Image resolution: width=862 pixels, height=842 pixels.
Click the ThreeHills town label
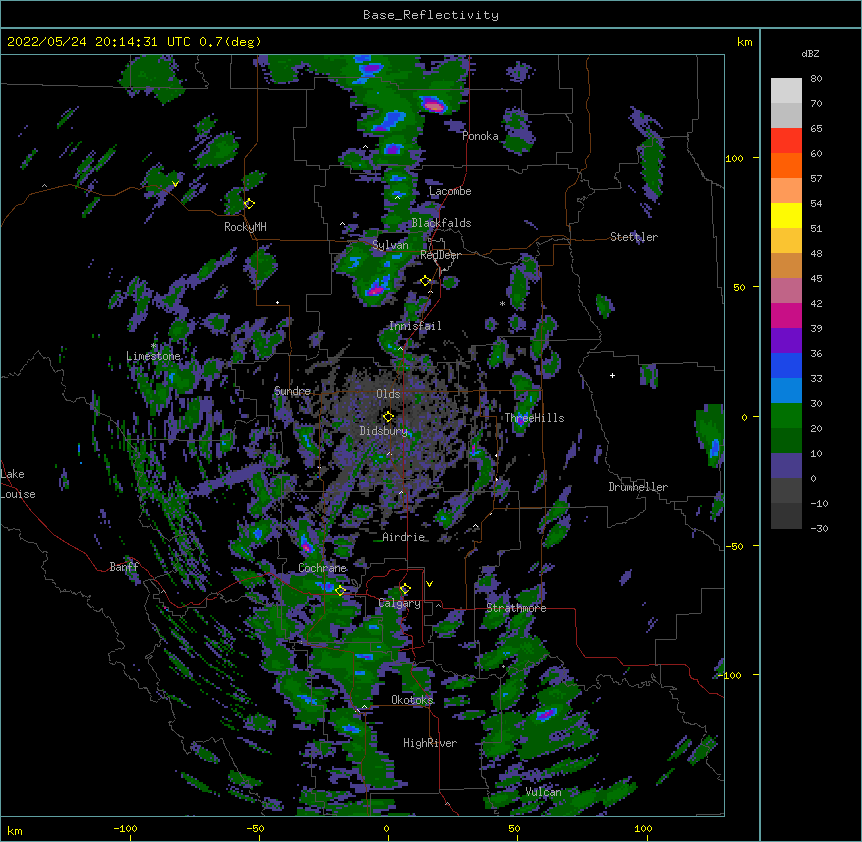click(534, 418)
